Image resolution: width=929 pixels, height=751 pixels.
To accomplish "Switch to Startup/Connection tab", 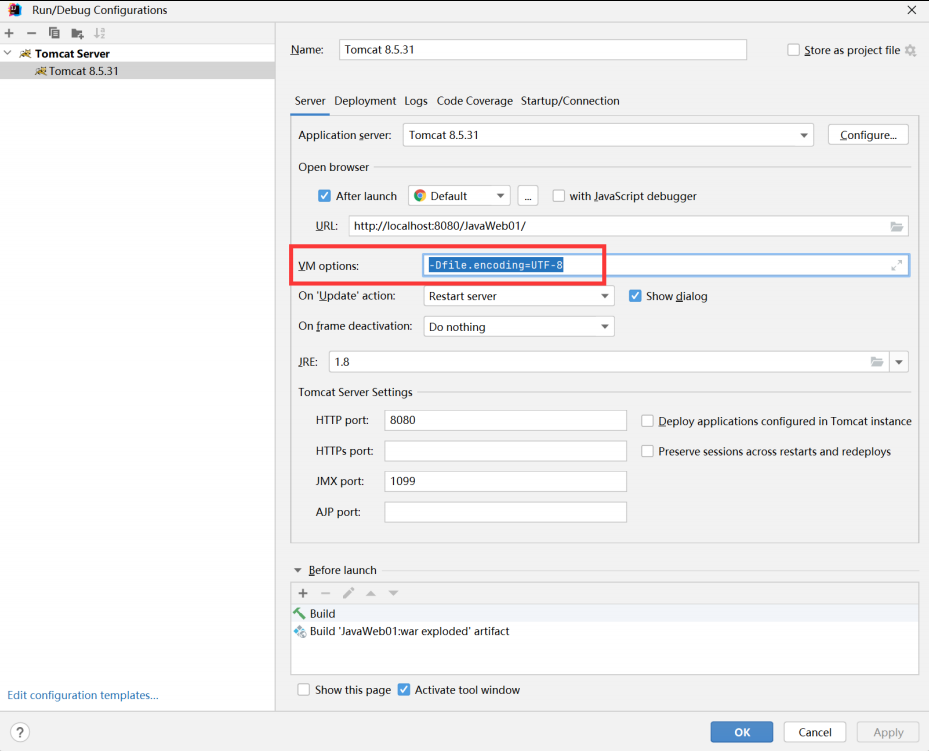I will 570,101.
